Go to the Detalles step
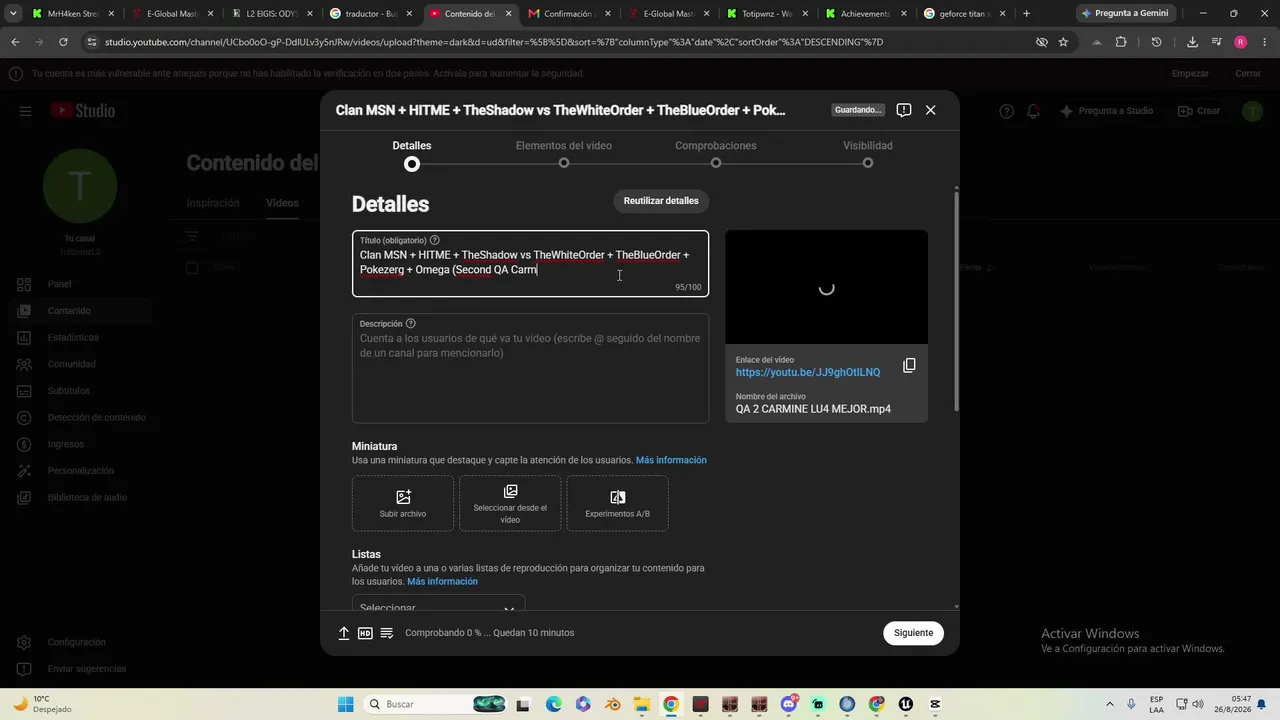Screen dimensions: 1280x720 (x=412, y=155)
